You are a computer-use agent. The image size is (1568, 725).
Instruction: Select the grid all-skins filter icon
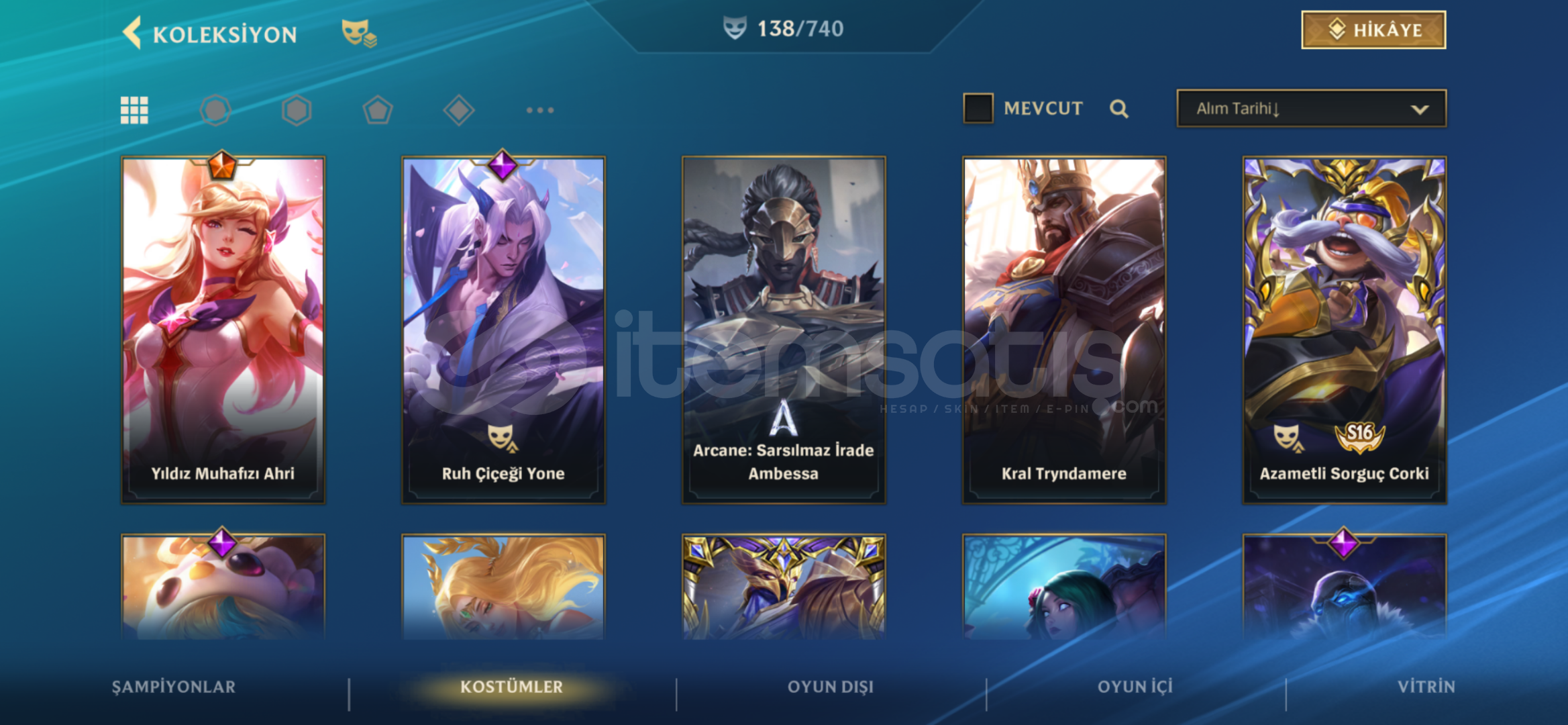pos(134,110)
